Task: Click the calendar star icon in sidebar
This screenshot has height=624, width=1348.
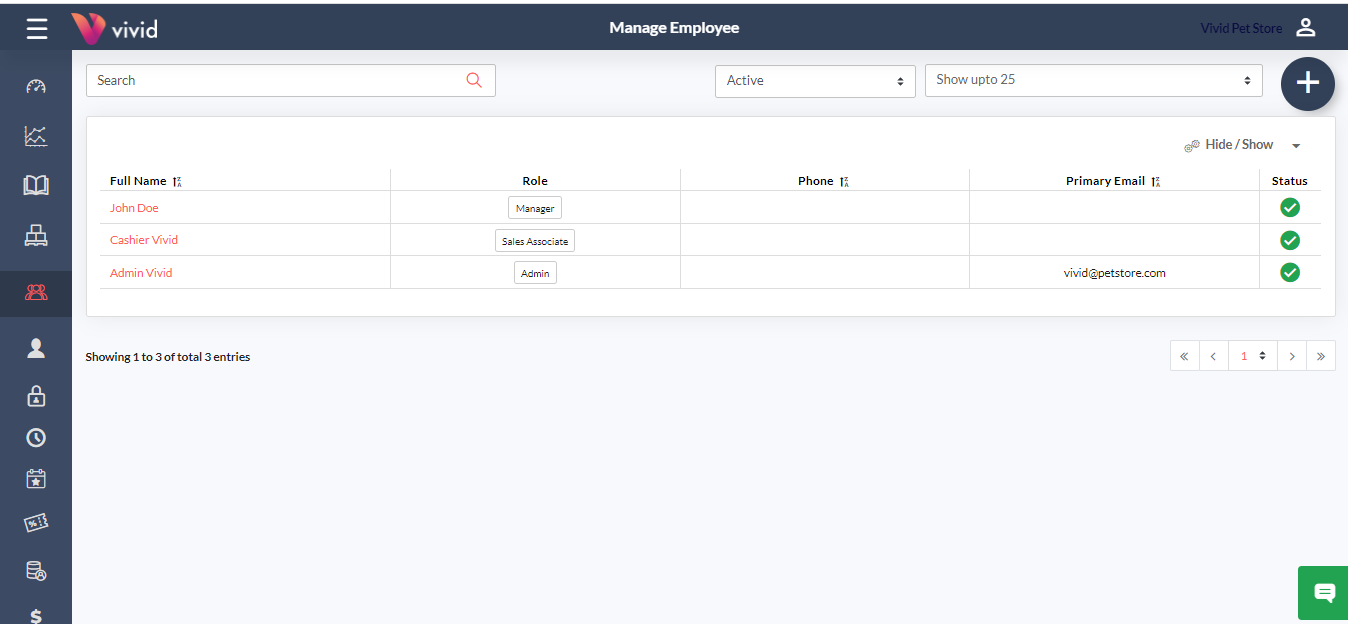Action: 36,479
